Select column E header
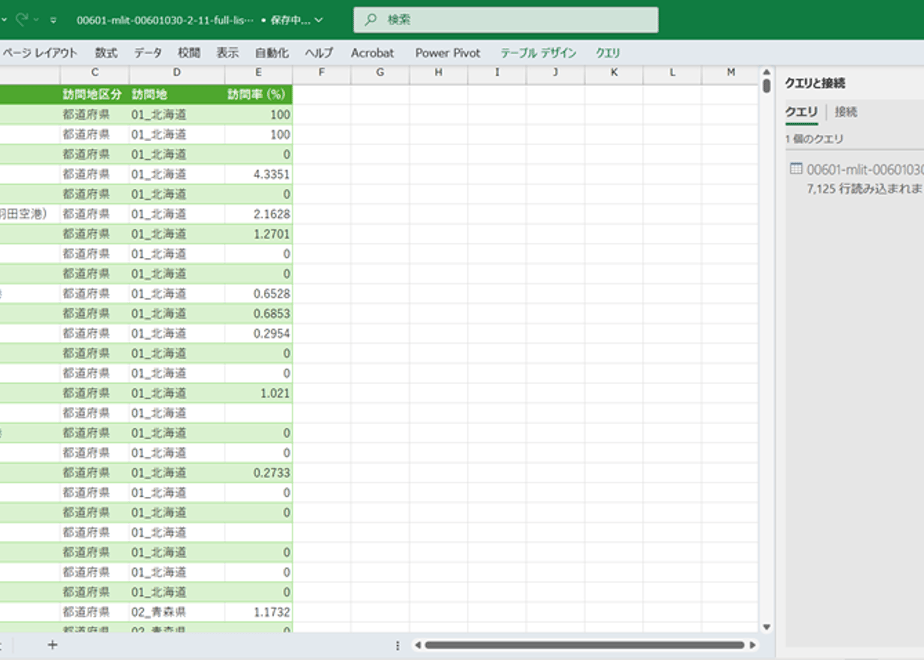The height and width of the screenshot is (660, 924). tap(258, 72)
